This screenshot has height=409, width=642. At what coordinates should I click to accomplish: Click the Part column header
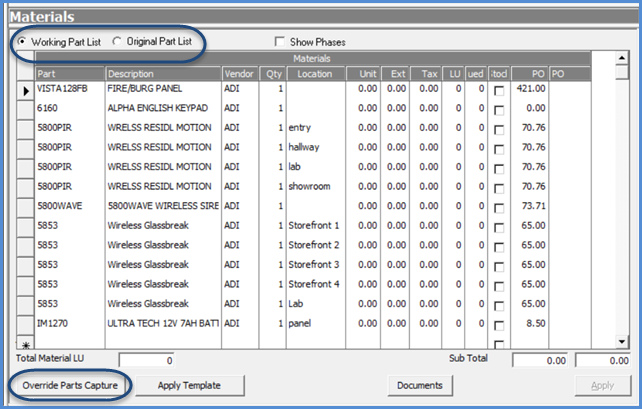[x=70, y=74]
